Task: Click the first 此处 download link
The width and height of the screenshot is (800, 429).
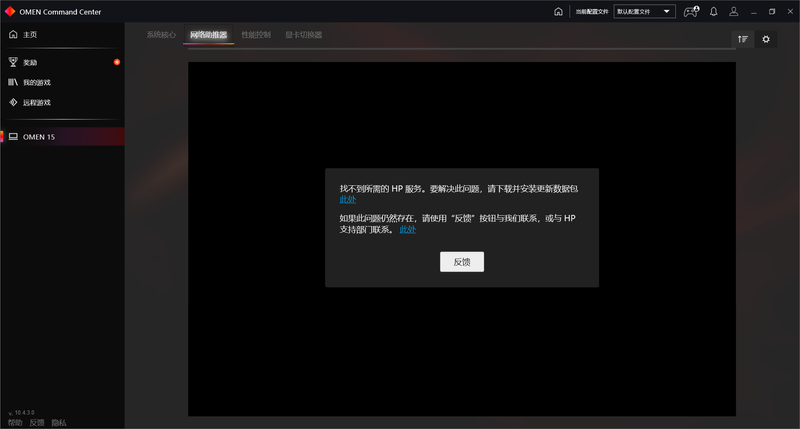Action: click(x=347, y=199)
